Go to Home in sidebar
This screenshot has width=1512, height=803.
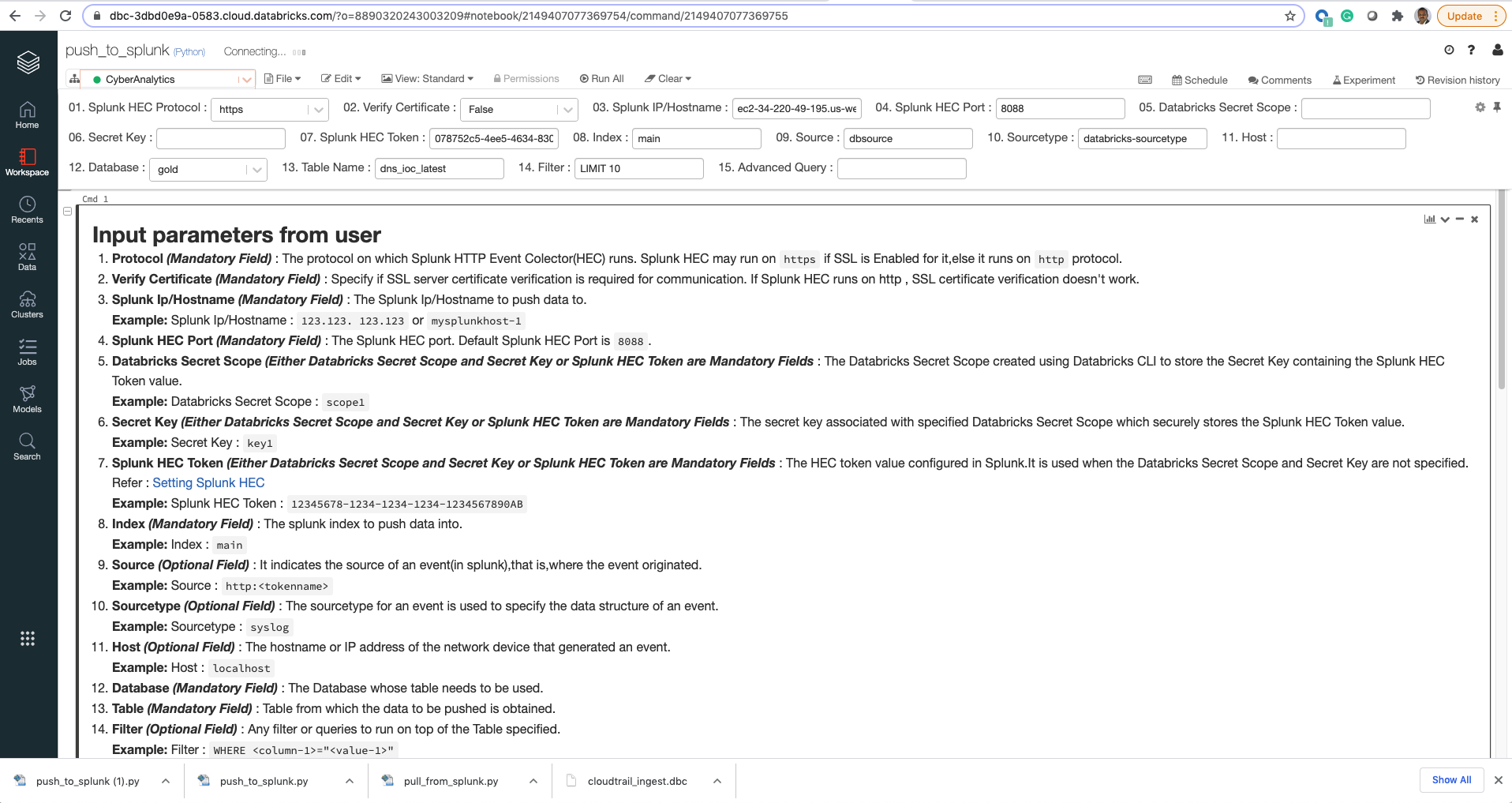tap(28, 115)
